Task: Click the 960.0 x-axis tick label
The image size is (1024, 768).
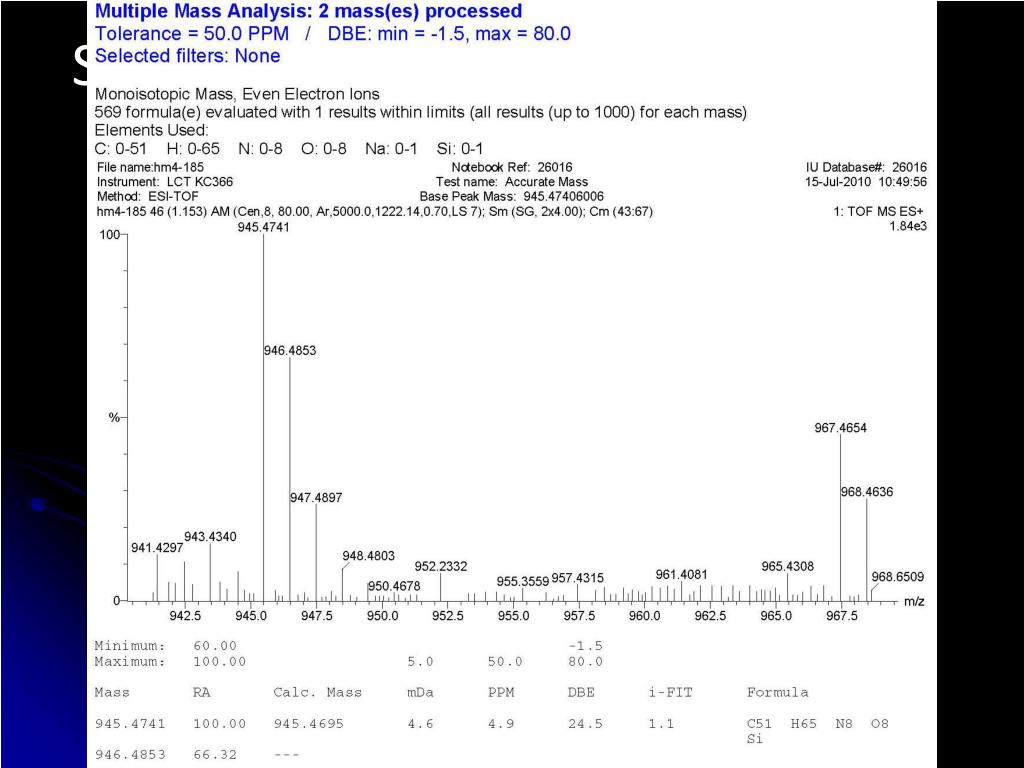Action: click(645, 616)
